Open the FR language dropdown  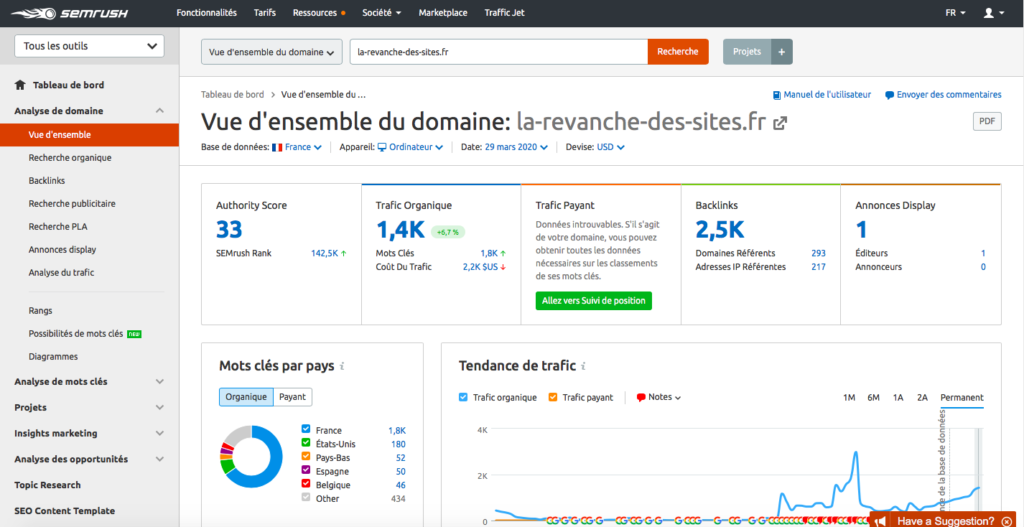point(955,12)
